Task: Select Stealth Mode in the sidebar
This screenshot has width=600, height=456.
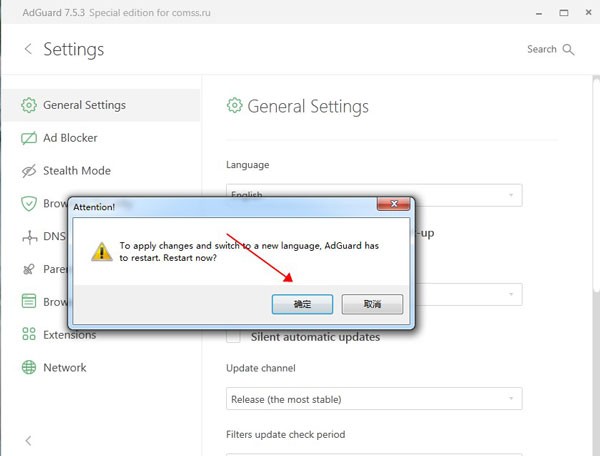Action: point(77,171)
